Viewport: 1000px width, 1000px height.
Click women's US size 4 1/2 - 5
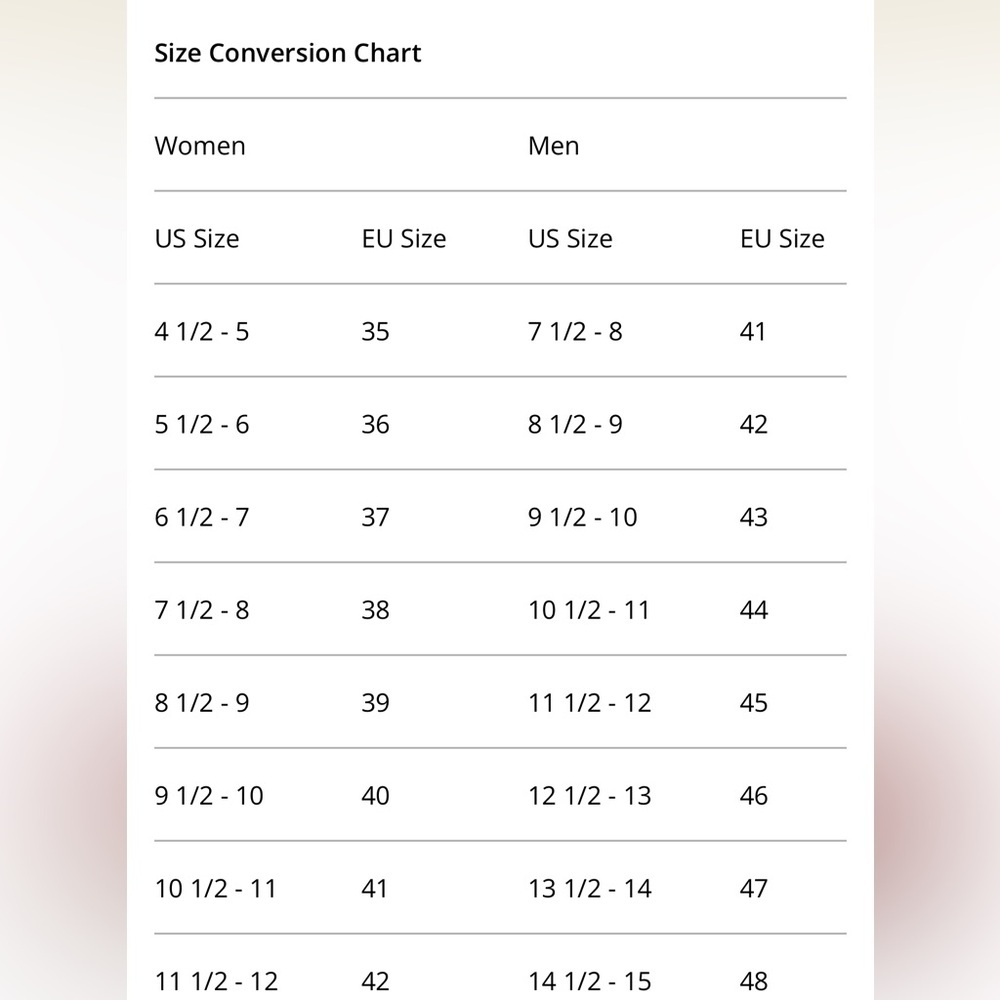(x=202, y=332)
